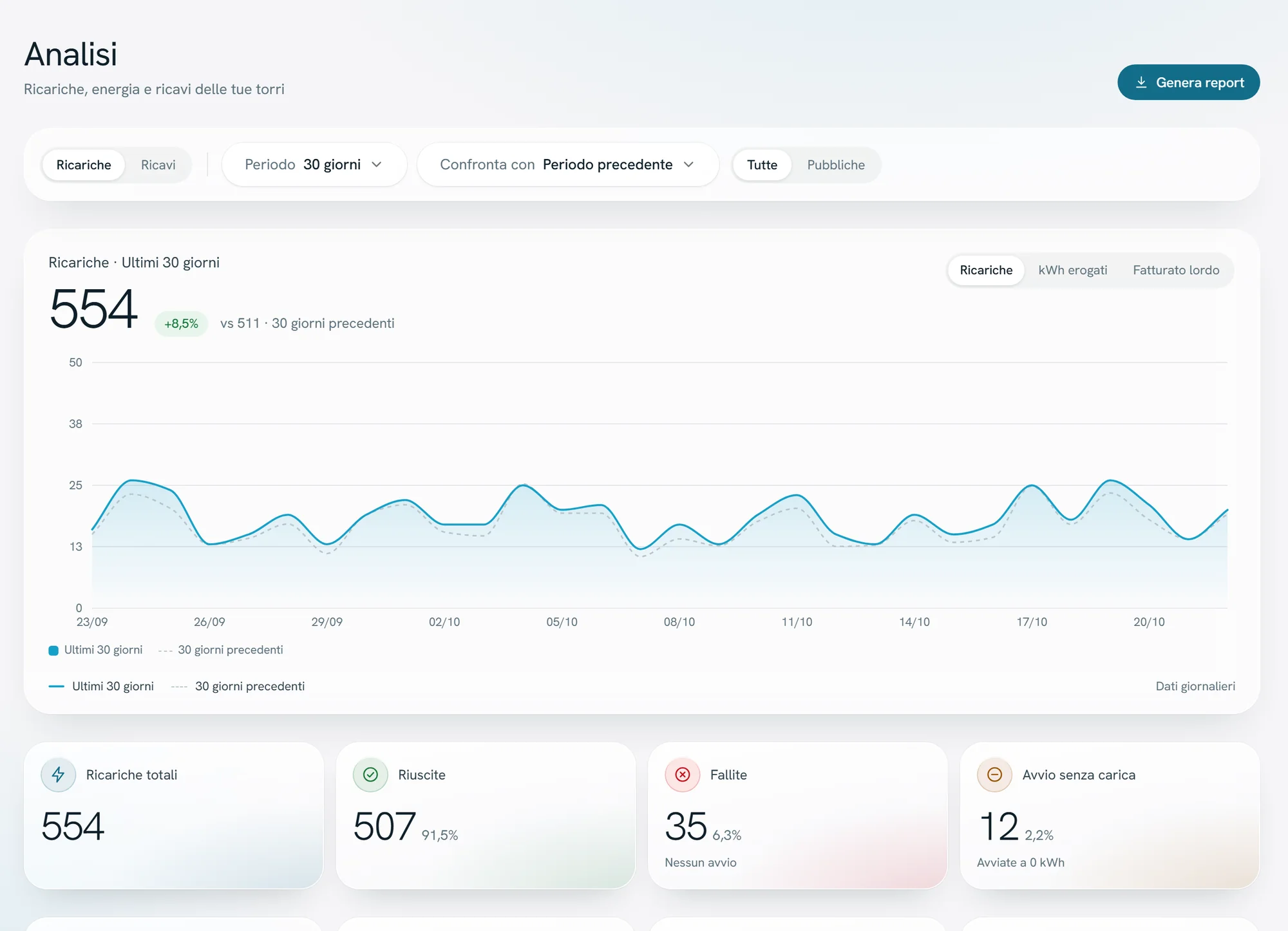
Task: Click the lightning bolt icon on Ricariche totali
Action: click(58, 775)
